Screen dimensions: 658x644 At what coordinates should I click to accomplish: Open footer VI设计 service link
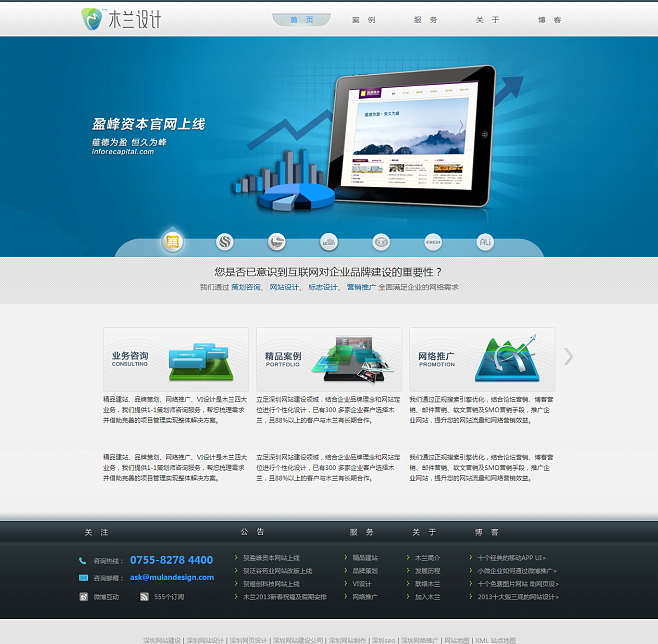362,584
